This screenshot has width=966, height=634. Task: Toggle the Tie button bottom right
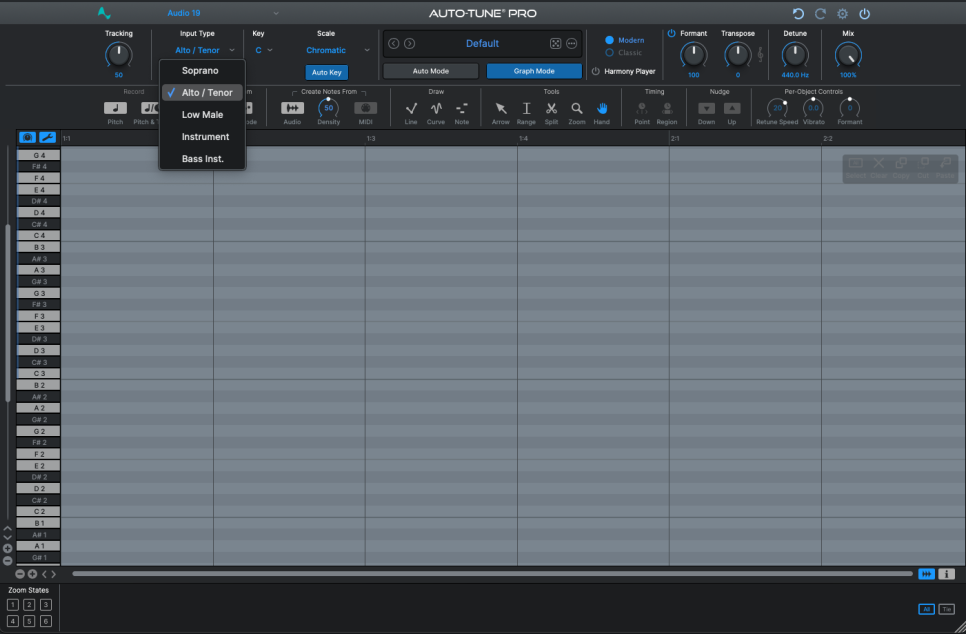point(946,609)
